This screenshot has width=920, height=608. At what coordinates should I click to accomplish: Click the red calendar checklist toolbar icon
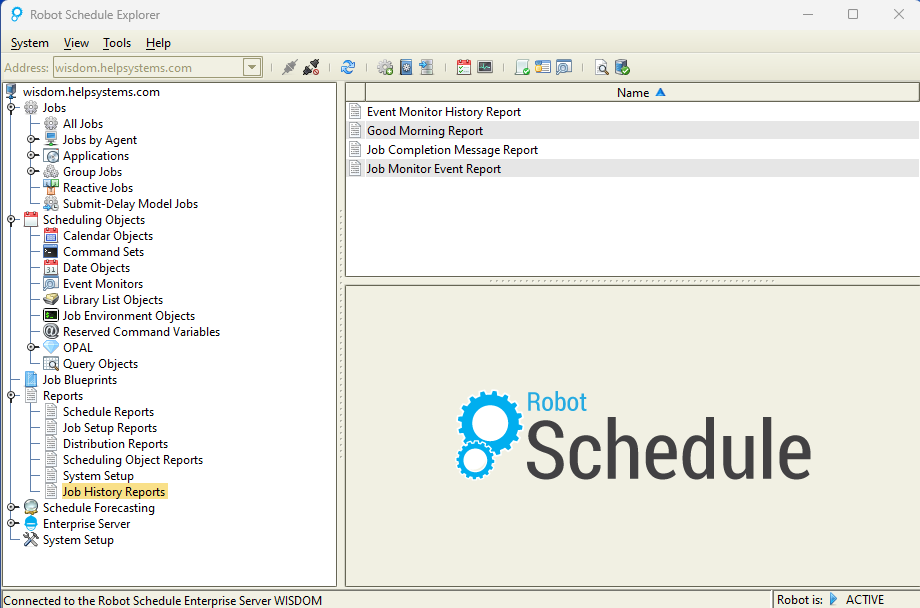click(x=464, y=67)
